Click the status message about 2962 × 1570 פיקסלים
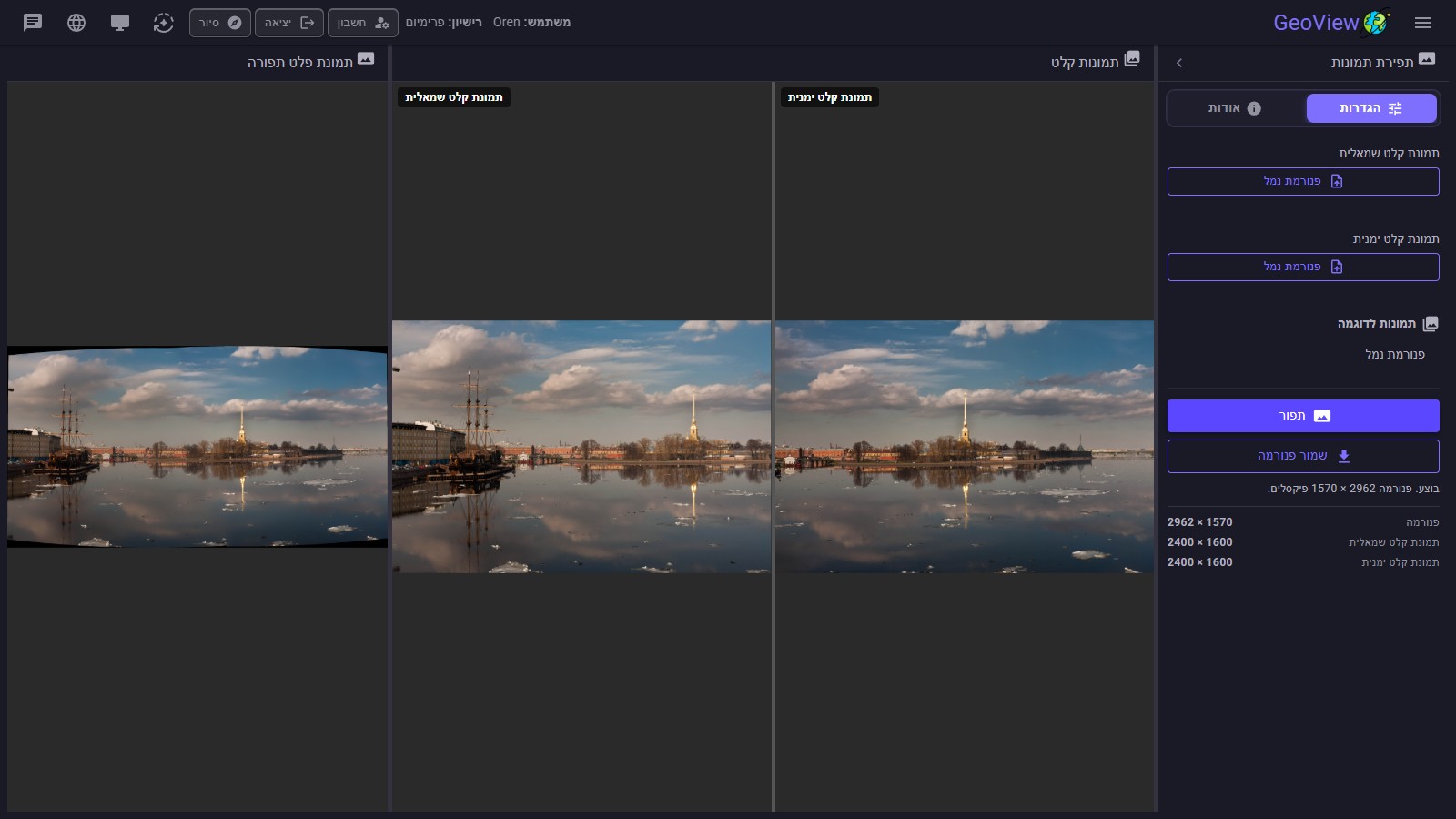Image resolution: width=1456 pixels, height=819 pixels. click(x=1353, y=489)
